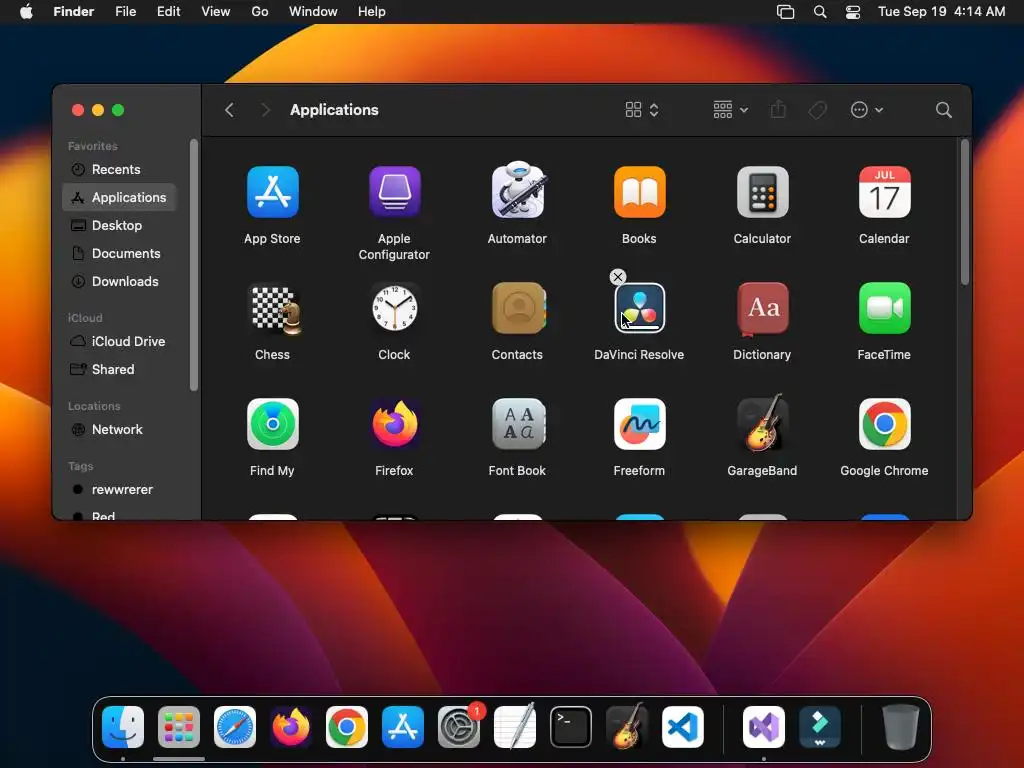Open the Apple menu
This screenshot has width=1024, height=768.
click(x=26, y=12)
